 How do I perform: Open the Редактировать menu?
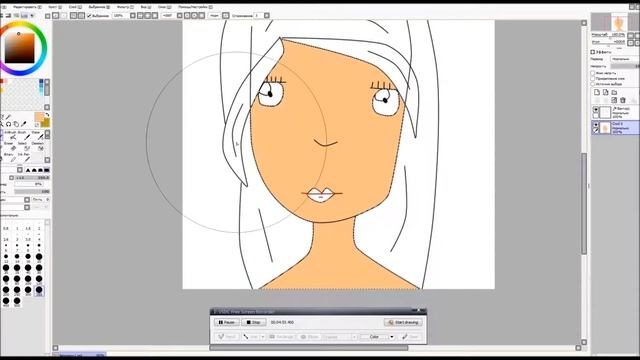point(27,7)
